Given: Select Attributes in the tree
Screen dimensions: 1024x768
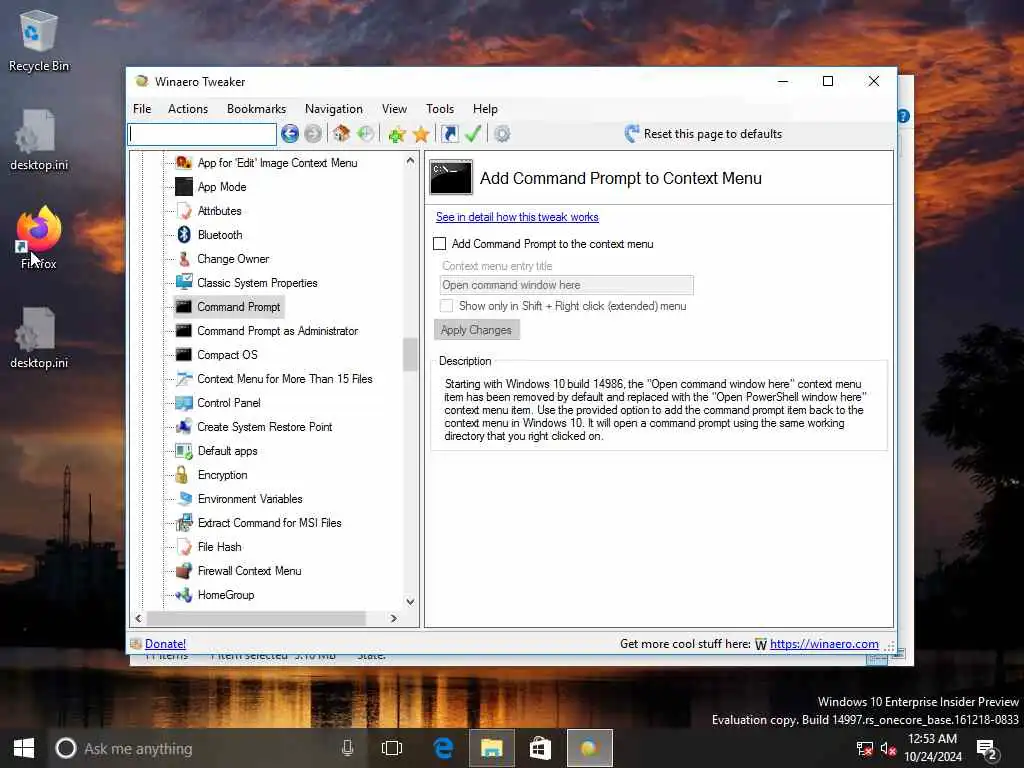Looking at the screenshot, I should coord(219,211).
